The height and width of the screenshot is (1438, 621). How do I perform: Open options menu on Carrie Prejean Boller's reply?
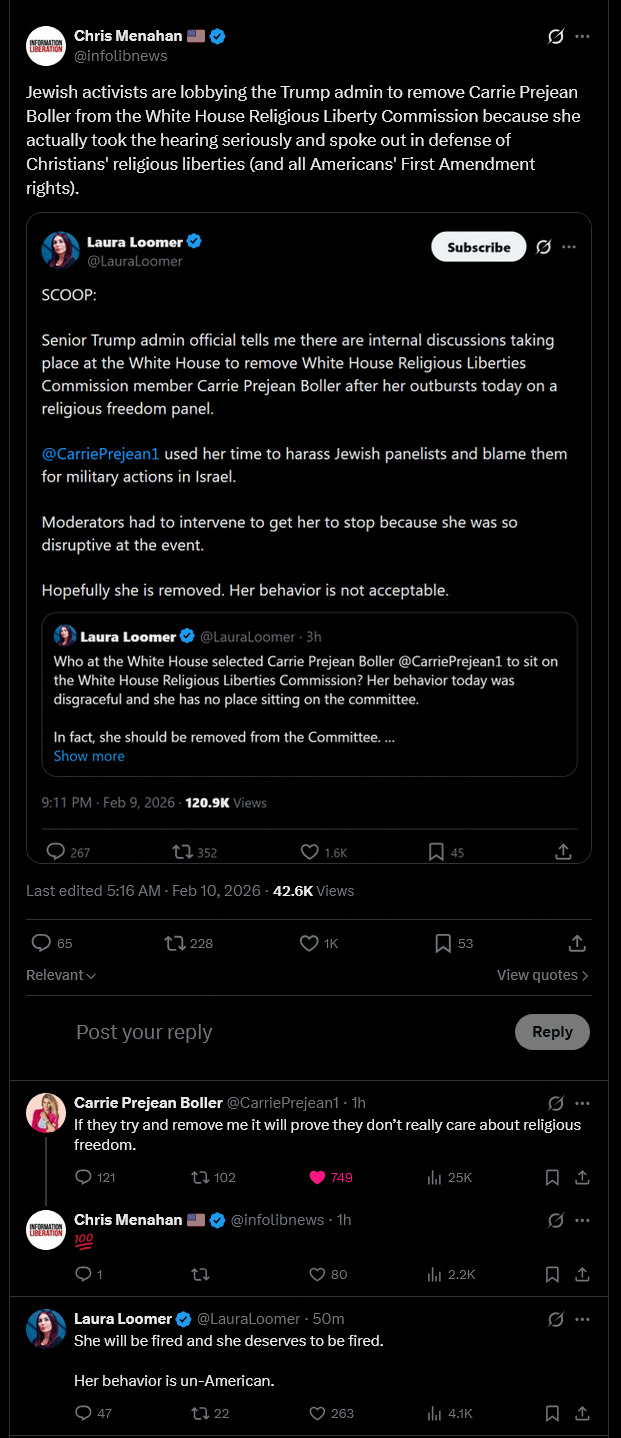(x=582, y=1103)
